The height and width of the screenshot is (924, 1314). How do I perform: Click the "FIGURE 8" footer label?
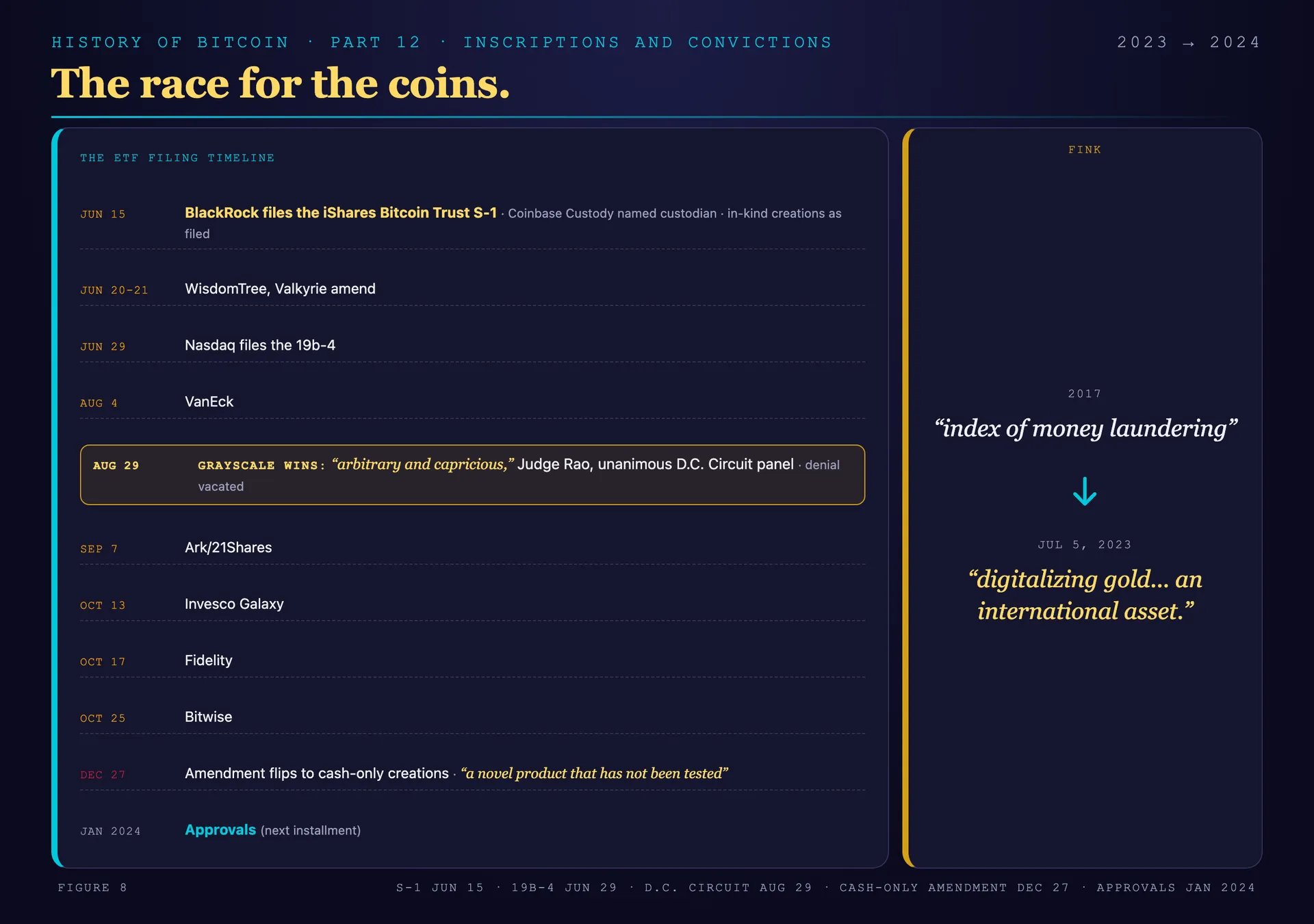92,888
